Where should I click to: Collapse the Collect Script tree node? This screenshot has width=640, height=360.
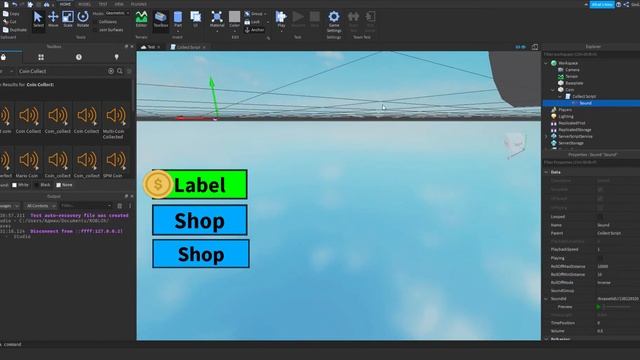(560, 96)
